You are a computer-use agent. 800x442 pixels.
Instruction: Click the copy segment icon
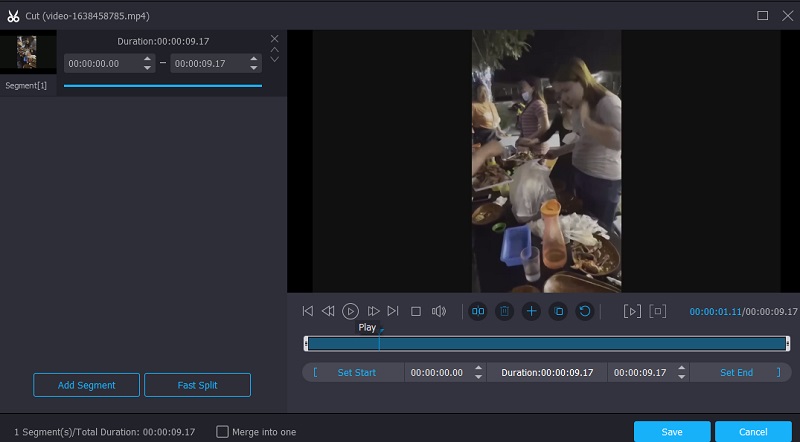tap(559, 311)
